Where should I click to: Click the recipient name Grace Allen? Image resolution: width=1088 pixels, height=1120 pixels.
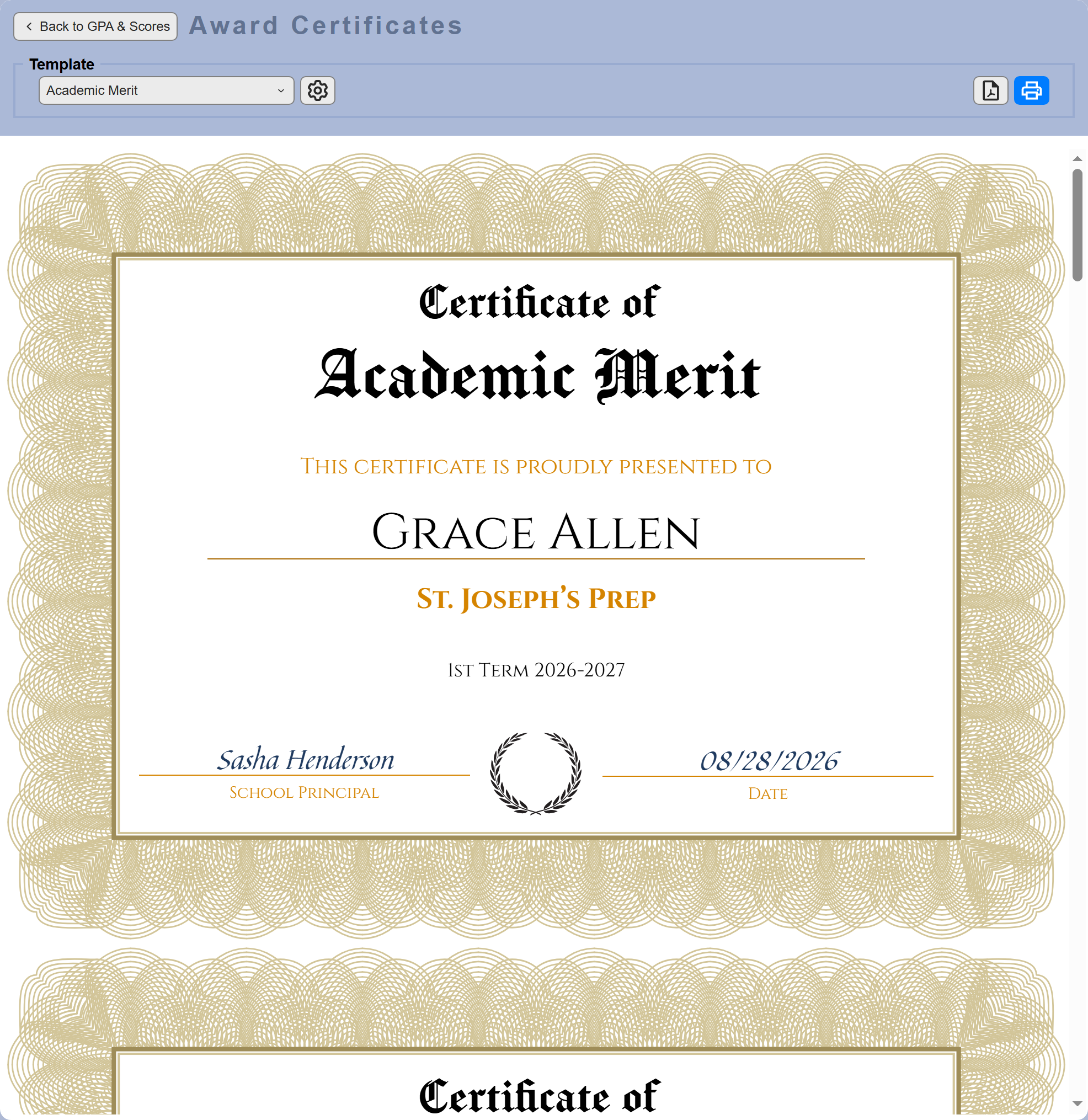(536, 532)
